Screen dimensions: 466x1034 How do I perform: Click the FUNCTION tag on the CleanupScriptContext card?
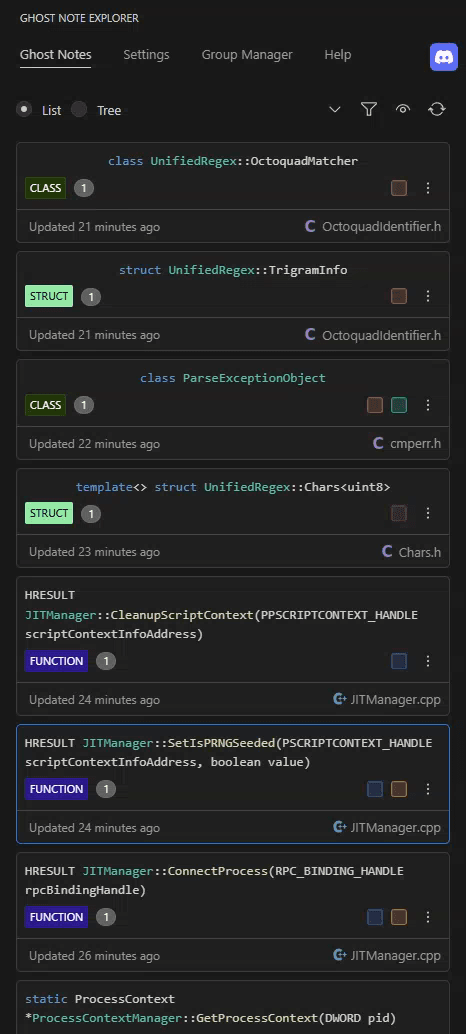(56, 661)
